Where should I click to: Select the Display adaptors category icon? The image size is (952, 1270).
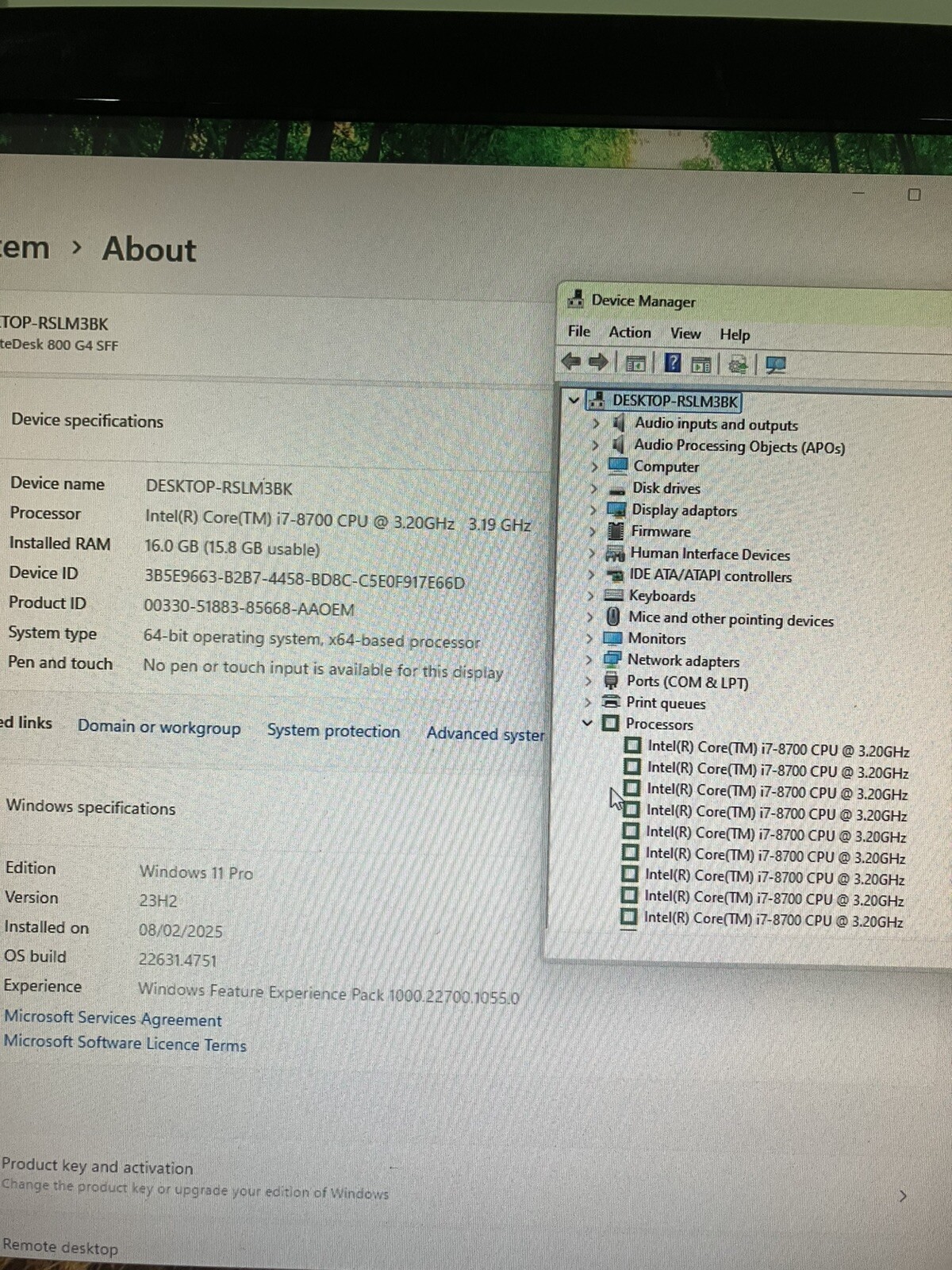point(616,509)
